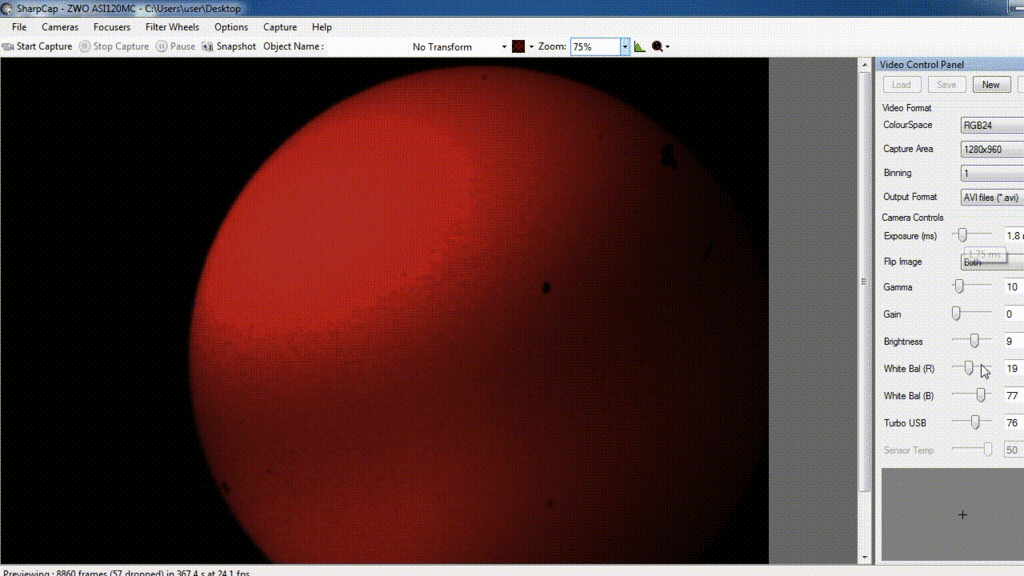Click the preview scrollbar down arrow
Viewport: 1024px width, 576px height.
[865, 557]
